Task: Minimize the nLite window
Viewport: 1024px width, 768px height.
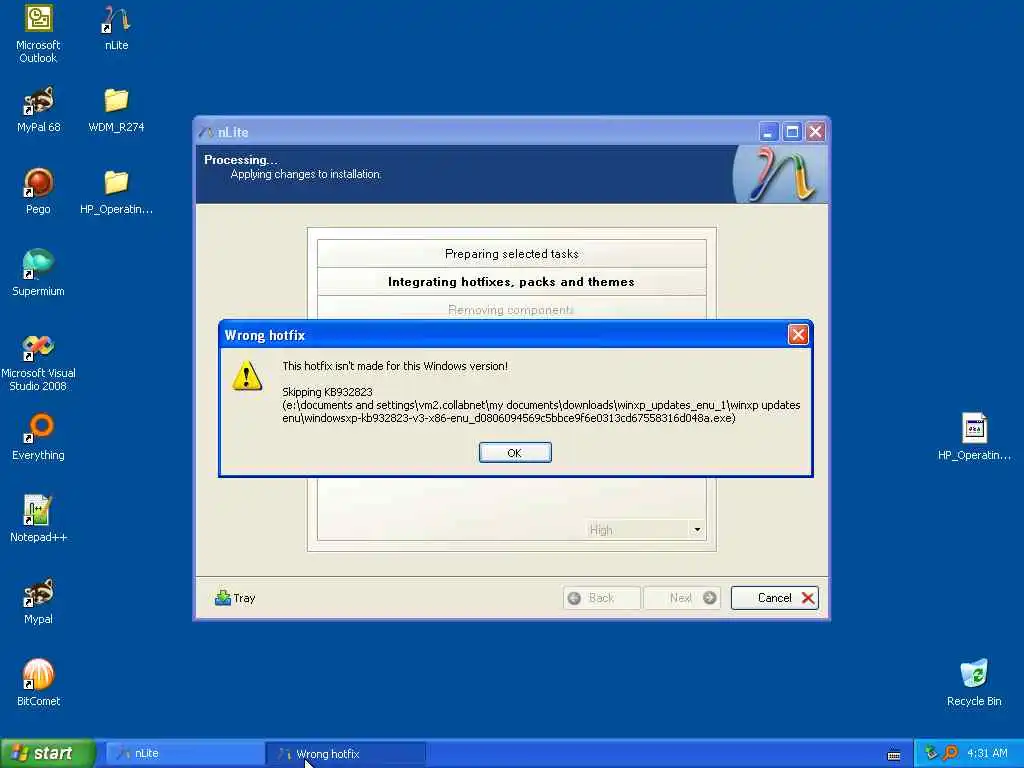Action: click(x=768, y=132)
